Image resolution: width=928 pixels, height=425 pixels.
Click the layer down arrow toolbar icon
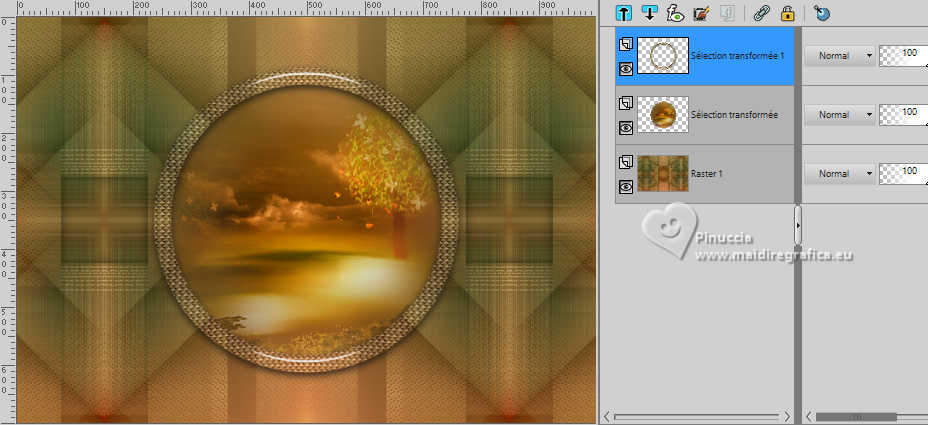point(649,13)
